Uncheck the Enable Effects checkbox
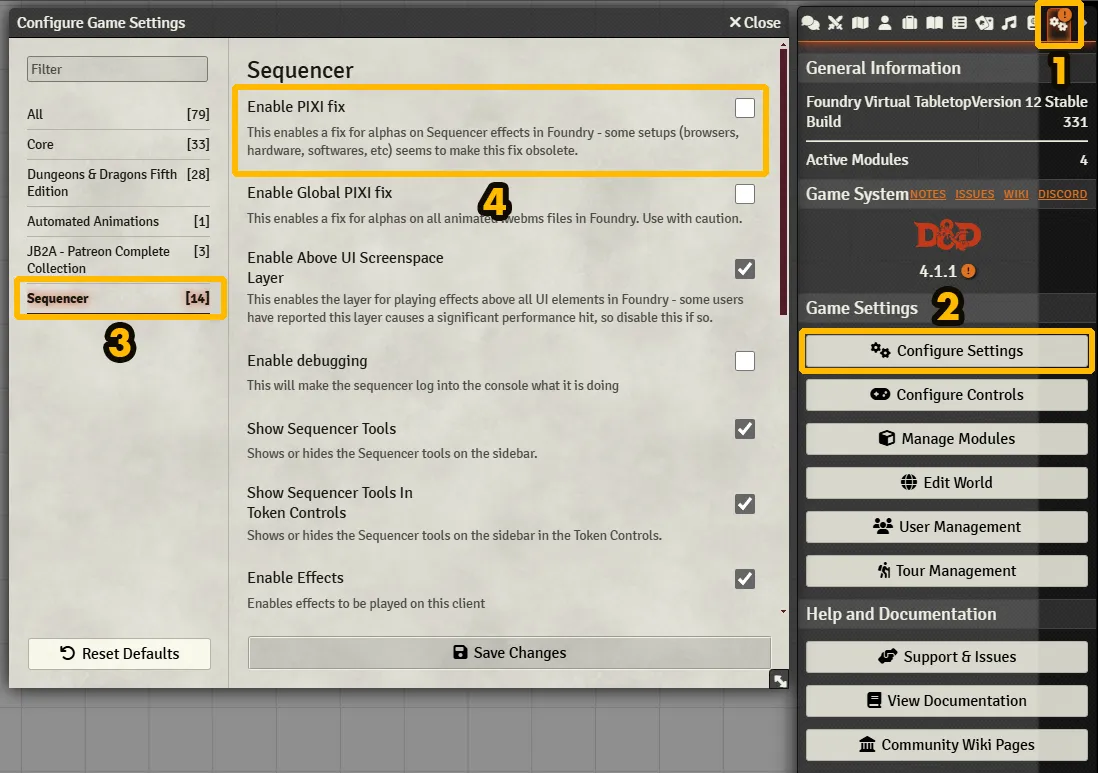This screenshot has width=1098, height=773. (745, 579)
